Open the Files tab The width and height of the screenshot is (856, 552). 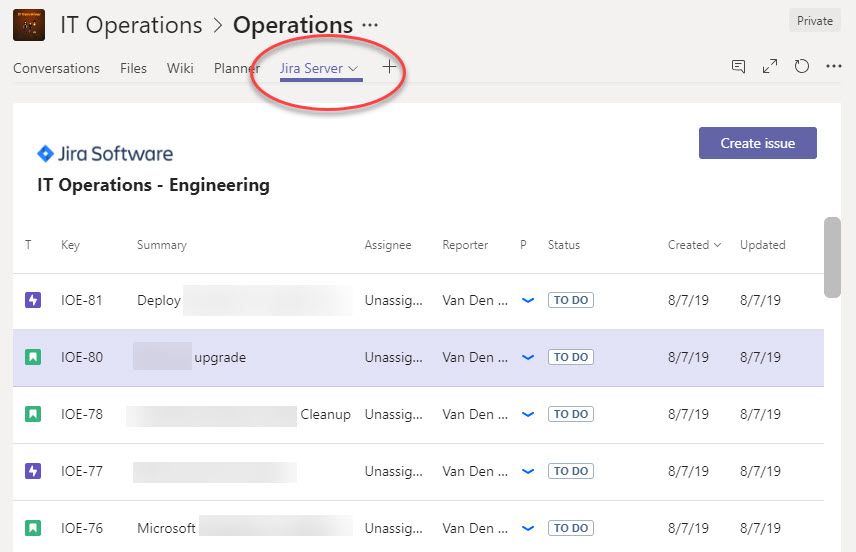133,68
